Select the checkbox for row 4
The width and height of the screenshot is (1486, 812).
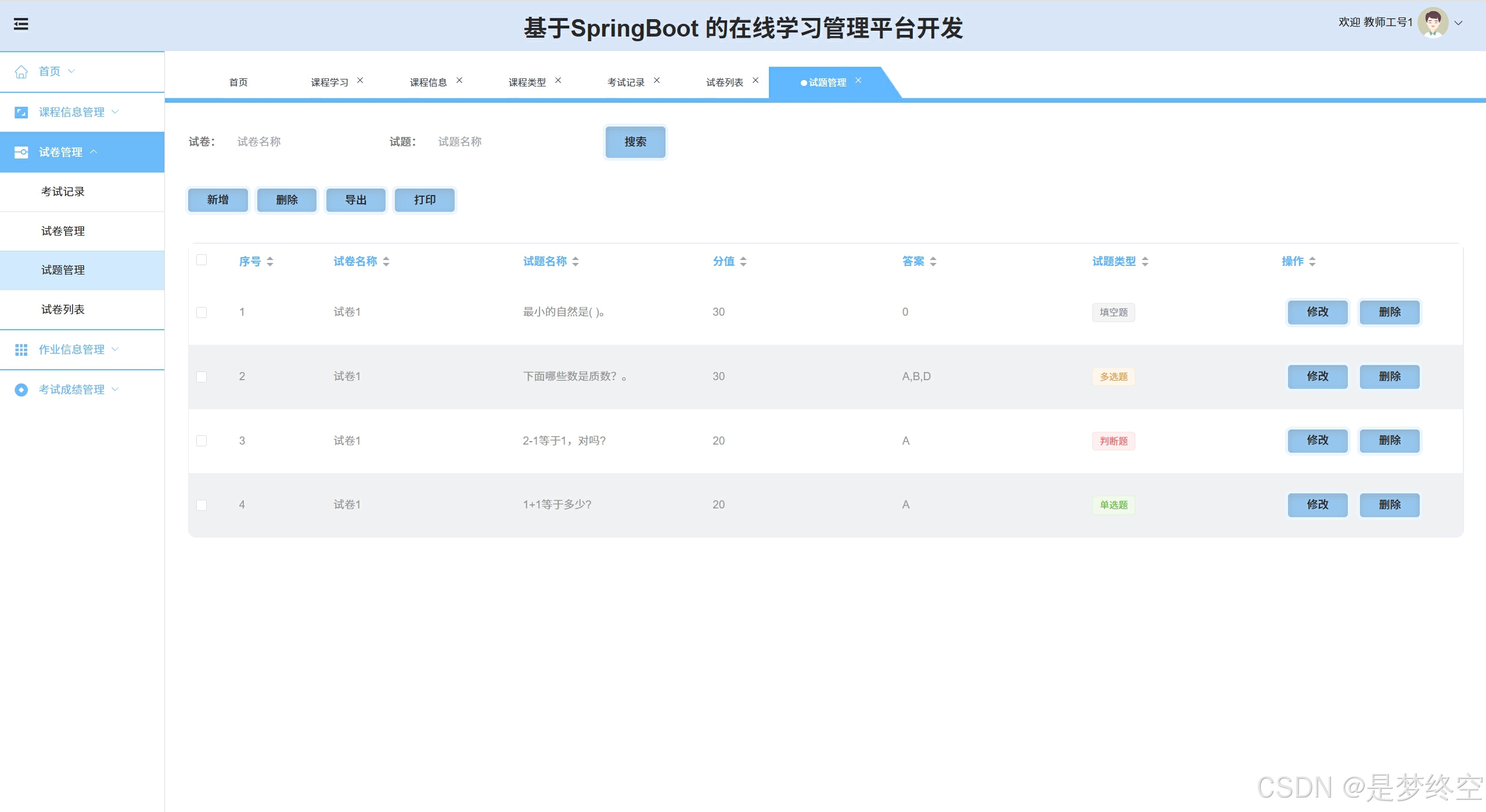point(202,505)
